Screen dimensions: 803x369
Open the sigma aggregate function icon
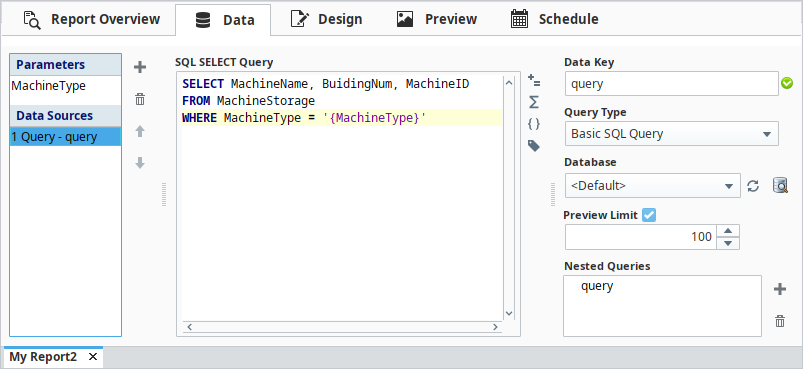534,102
